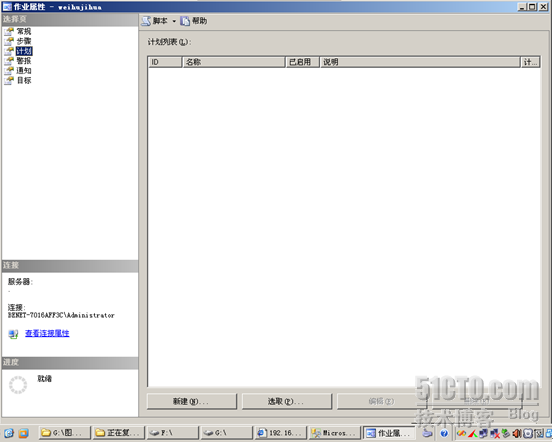Viewport: 553px width, 442px height.
Task: Click the network tray icon with red X
Action: [495, 433]
